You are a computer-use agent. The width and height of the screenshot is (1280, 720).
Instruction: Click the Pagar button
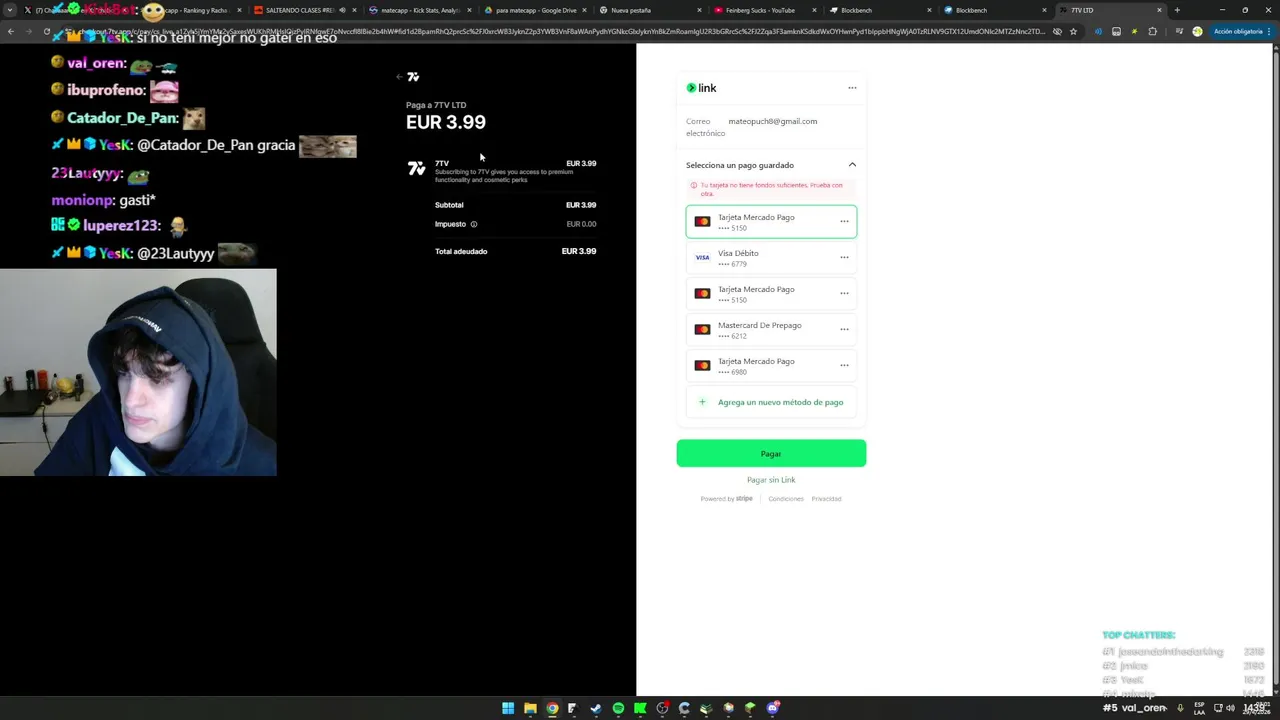771,453
